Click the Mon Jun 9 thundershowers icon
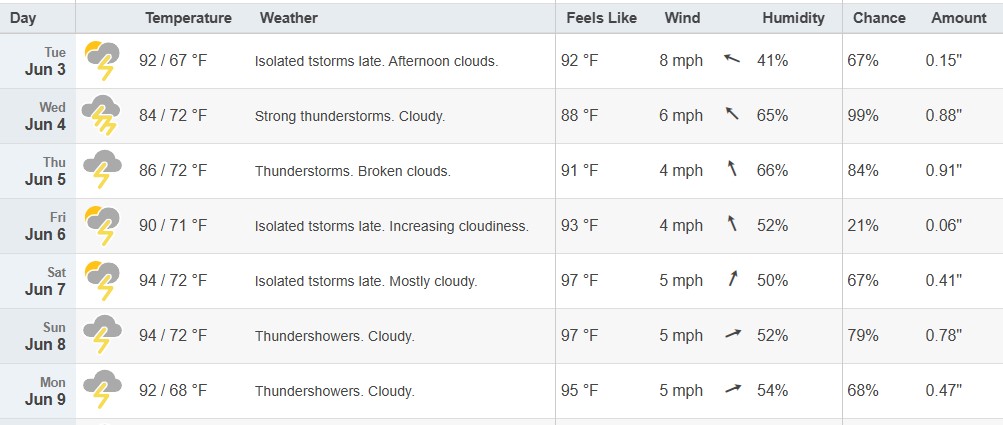 [x=102, y=390]
